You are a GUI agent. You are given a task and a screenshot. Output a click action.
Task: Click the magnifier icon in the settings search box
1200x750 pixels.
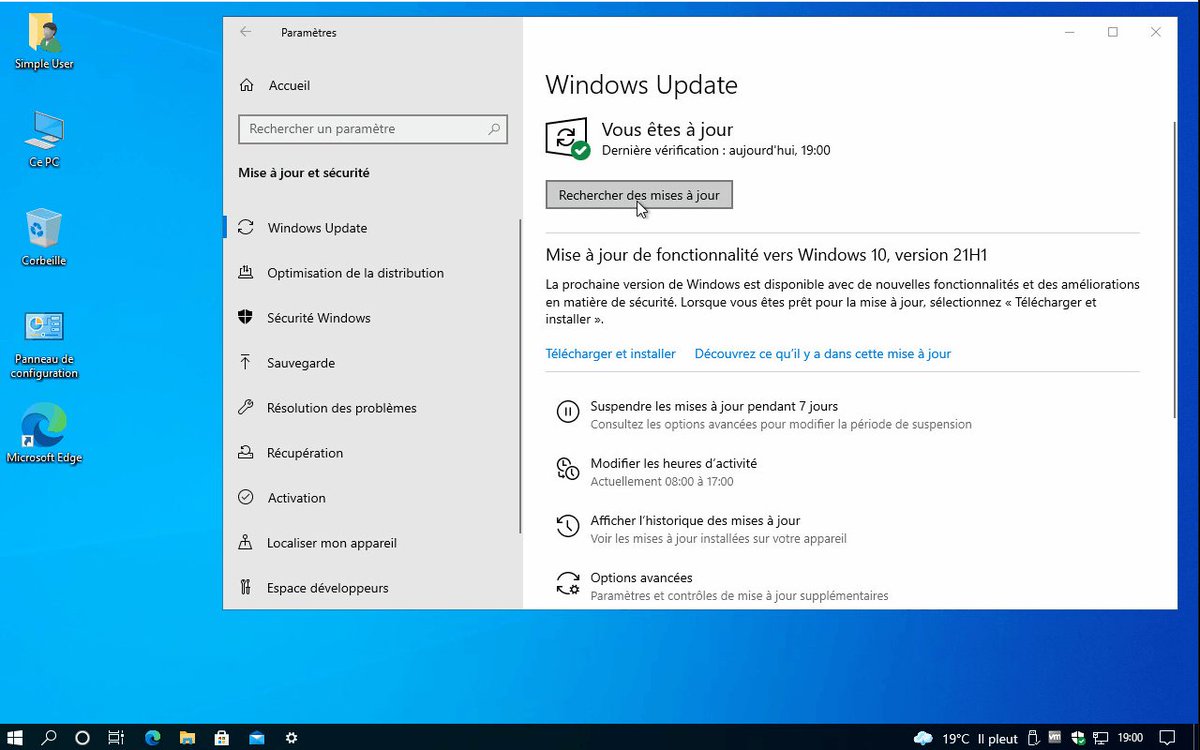pos(494,129)
